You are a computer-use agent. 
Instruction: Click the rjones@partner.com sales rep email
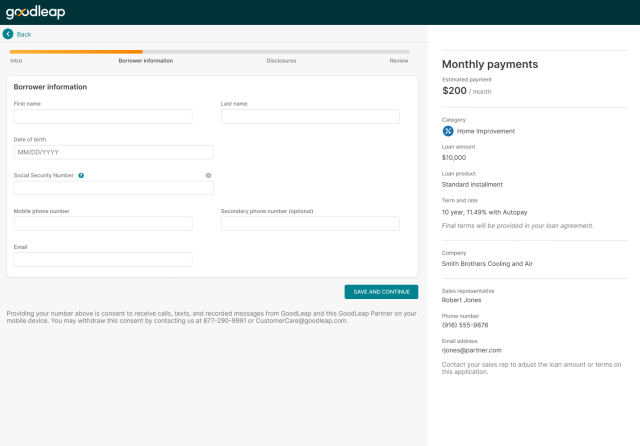(x=472, y=350)
